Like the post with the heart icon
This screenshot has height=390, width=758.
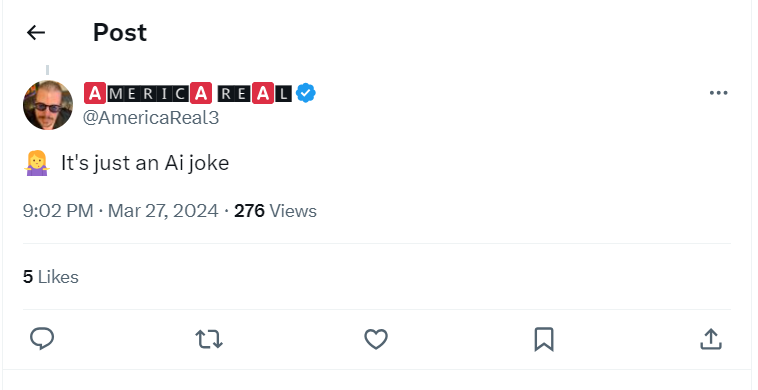[376, 339]
